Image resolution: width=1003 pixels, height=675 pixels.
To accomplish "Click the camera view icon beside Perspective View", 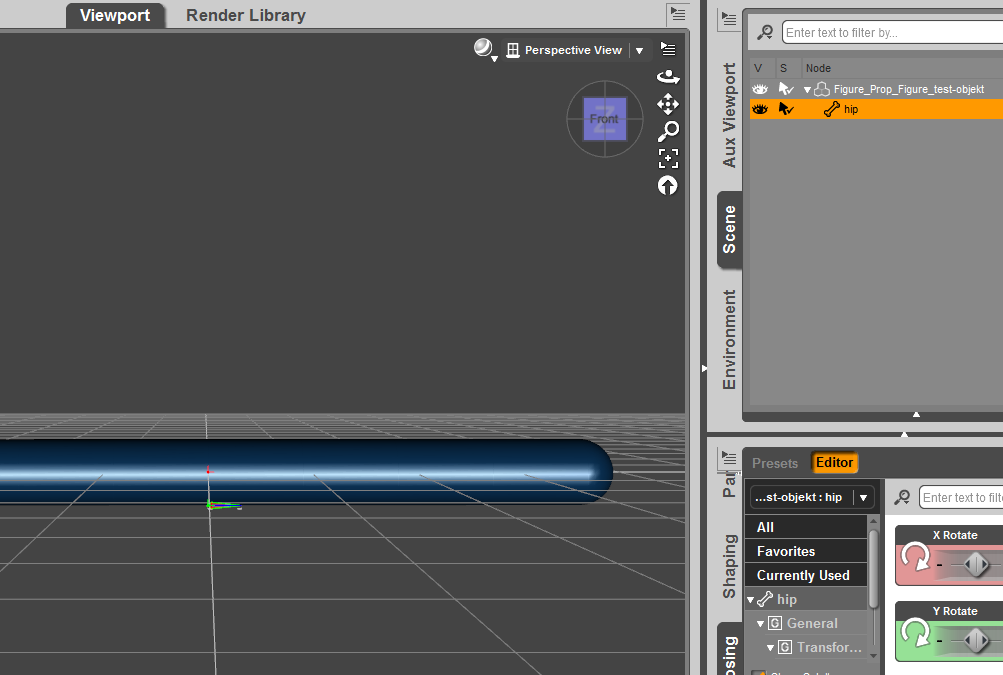I will tap(512, 50).
